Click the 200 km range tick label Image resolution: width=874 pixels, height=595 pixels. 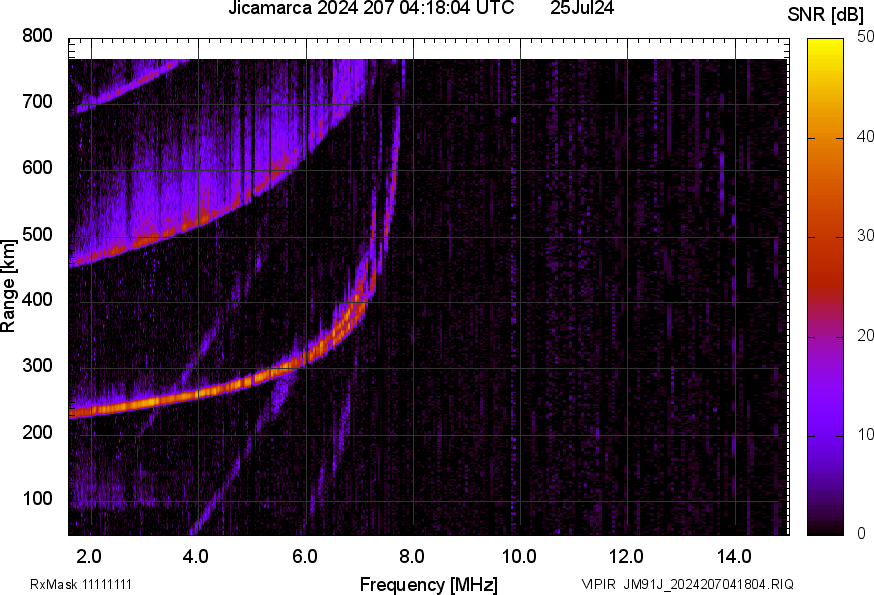(x=37, y=432)
